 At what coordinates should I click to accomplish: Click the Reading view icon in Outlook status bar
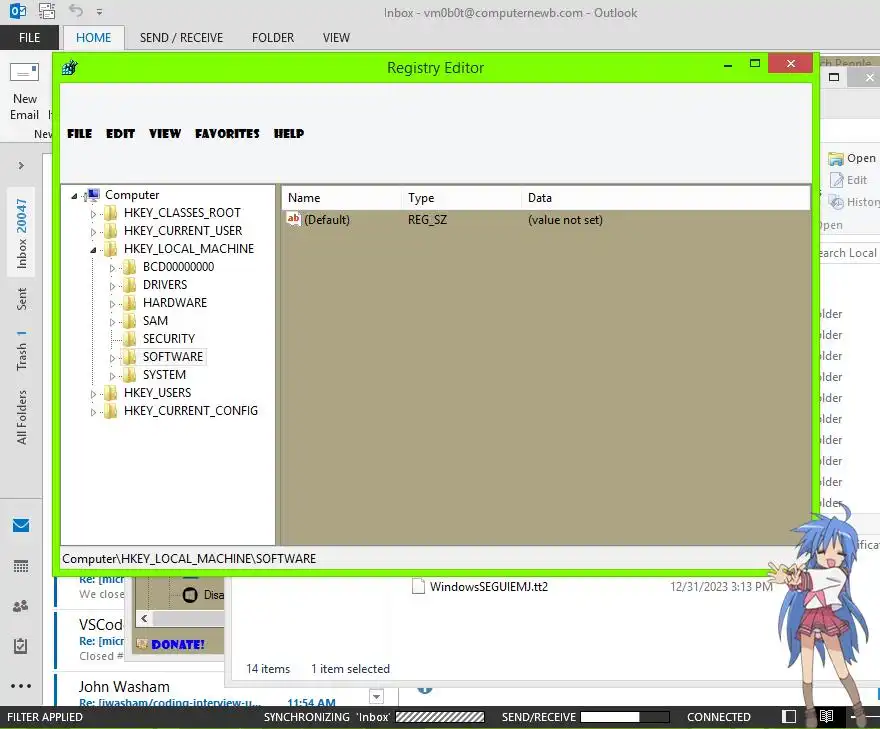(x=826, y=717)
